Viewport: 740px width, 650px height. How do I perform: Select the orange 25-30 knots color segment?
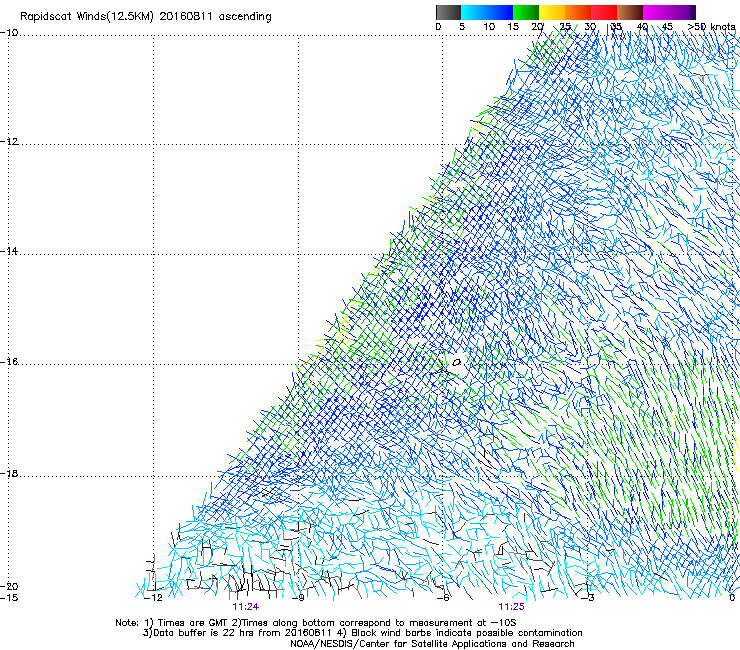click(578, 12)
